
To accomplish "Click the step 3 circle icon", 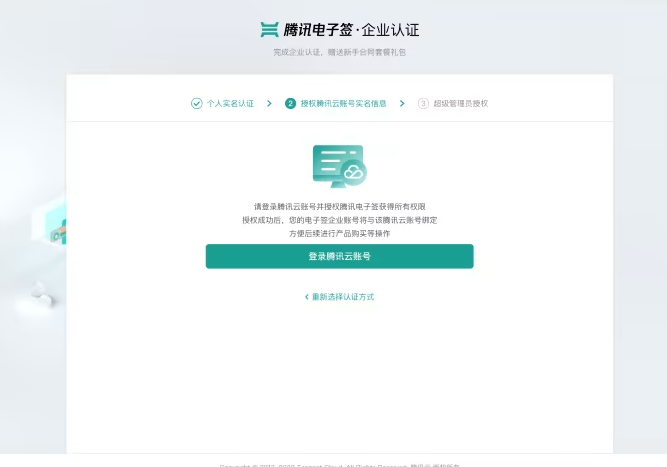I will (423, 103).
